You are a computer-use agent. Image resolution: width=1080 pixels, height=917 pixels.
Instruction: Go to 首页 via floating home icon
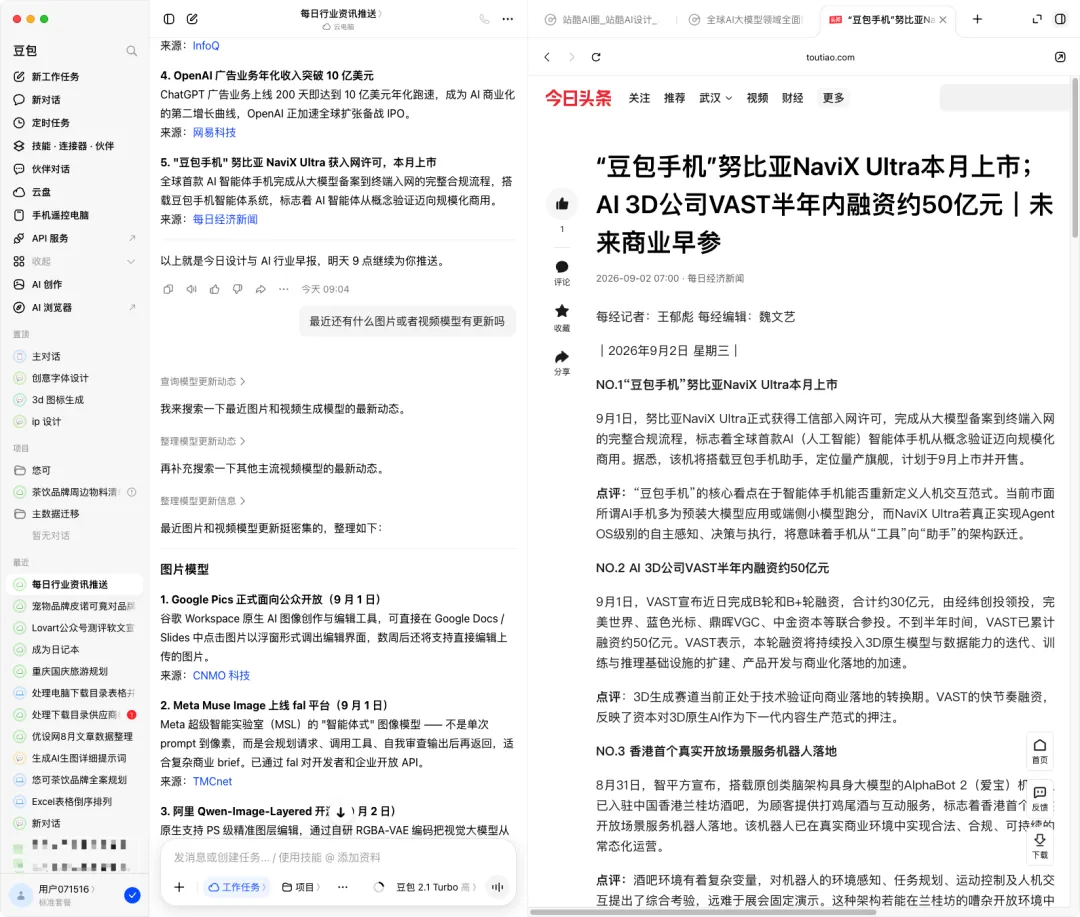click(x=1040, y=750)
